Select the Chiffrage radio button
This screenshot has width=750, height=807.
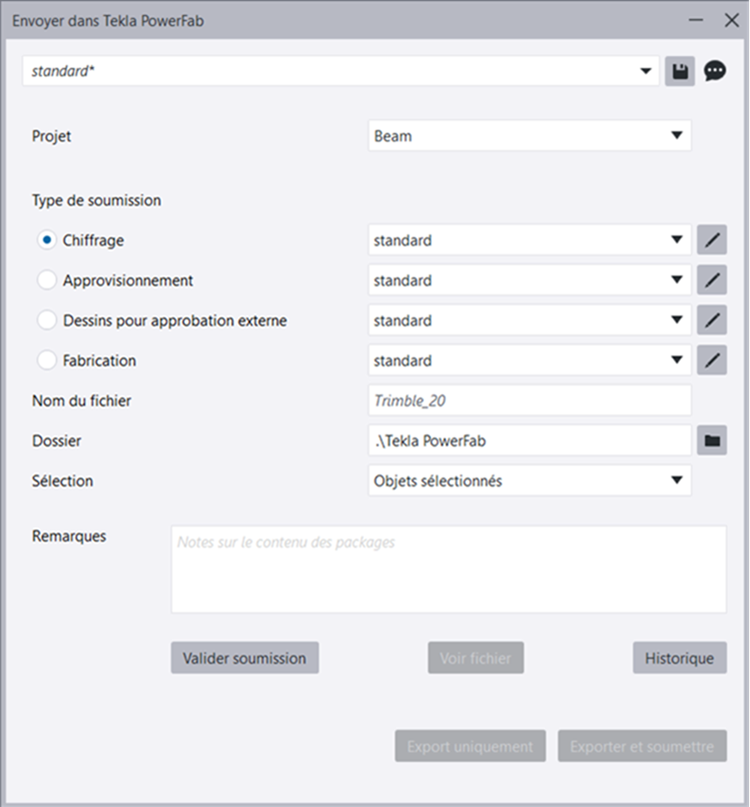47,241
